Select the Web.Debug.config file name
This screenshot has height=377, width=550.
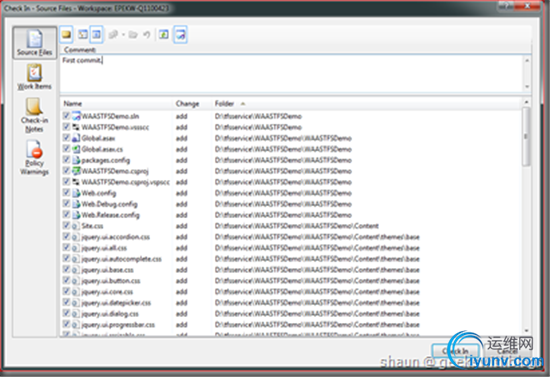[109, 204]
